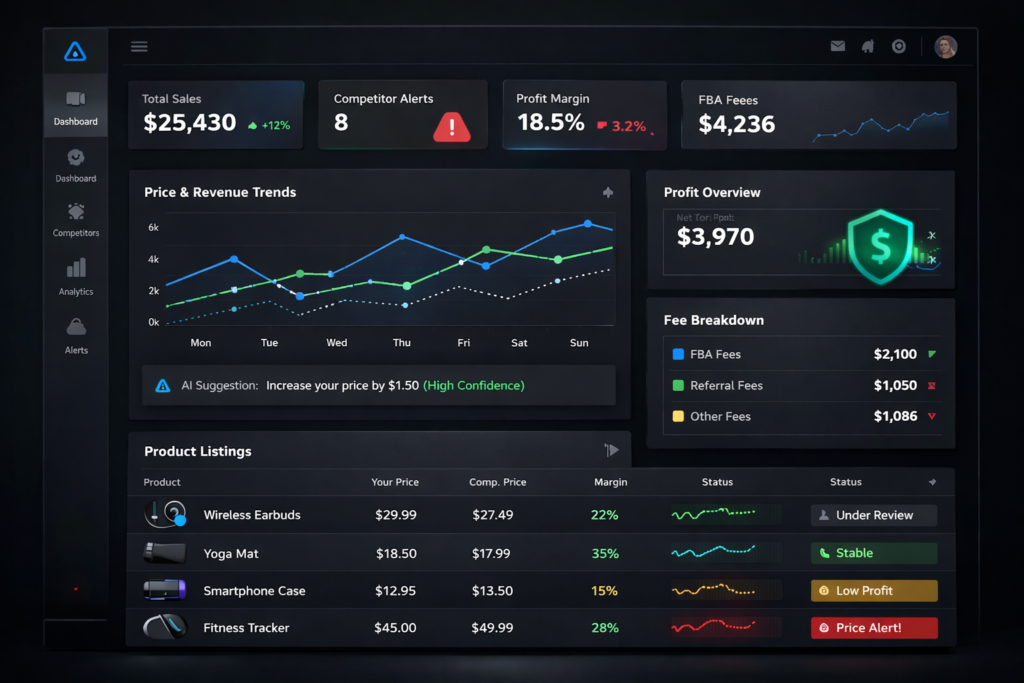
Task: Click the red competitor alert warning icon
Action: coord(451,125)
